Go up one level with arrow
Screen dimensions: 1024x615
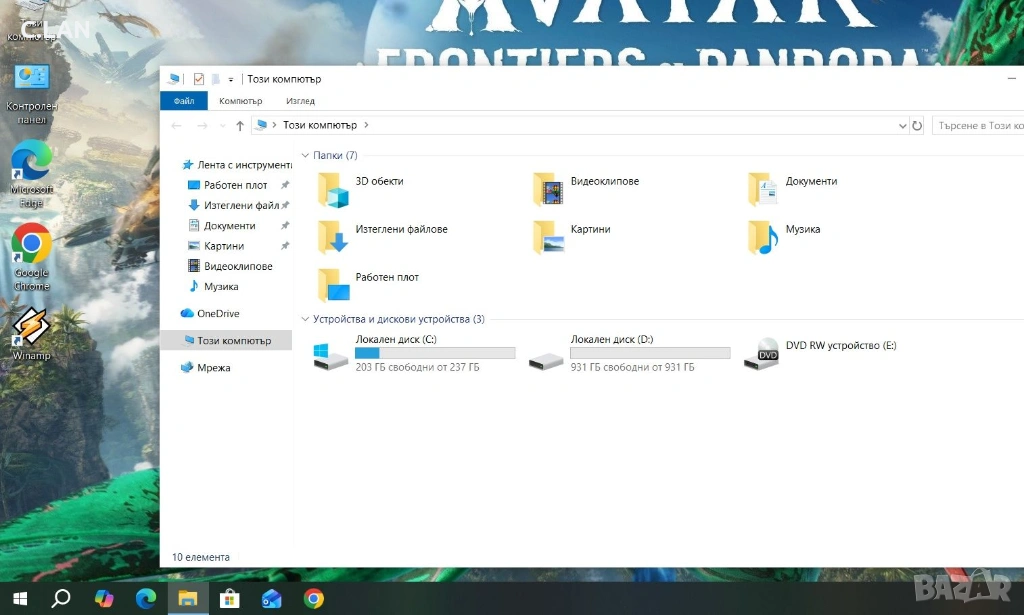click(240, 125)
